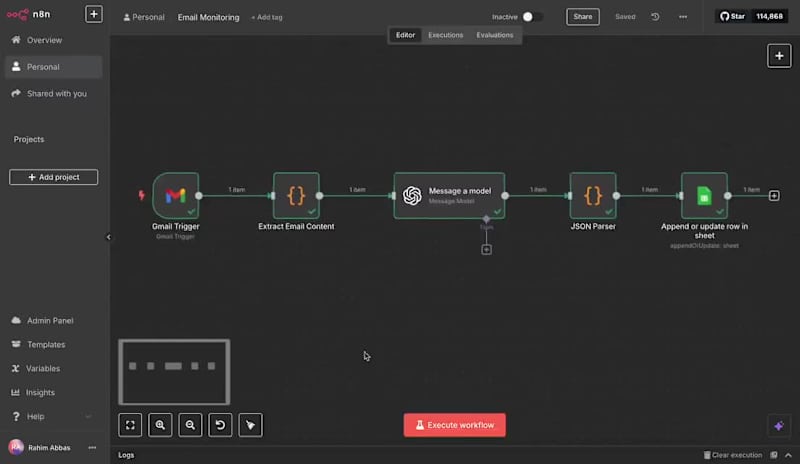Click the Personal breadcrumb
Image resolution: width=800 pixels, height=464 pixels.
[x=144, y=17]
